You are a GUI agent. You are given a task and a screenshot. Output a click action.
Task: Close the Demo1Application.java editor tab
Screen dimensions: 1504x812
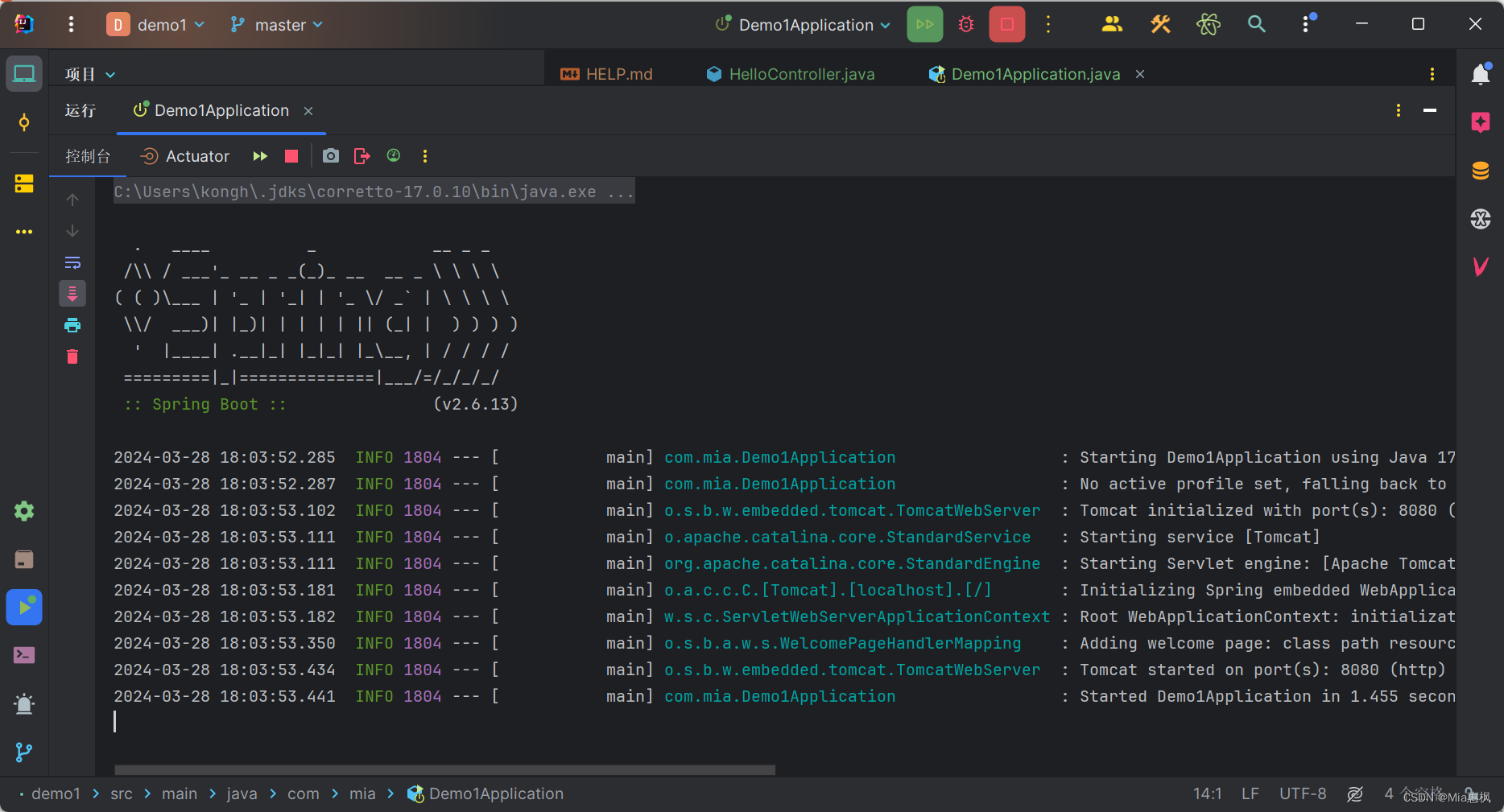[1140, 74]
